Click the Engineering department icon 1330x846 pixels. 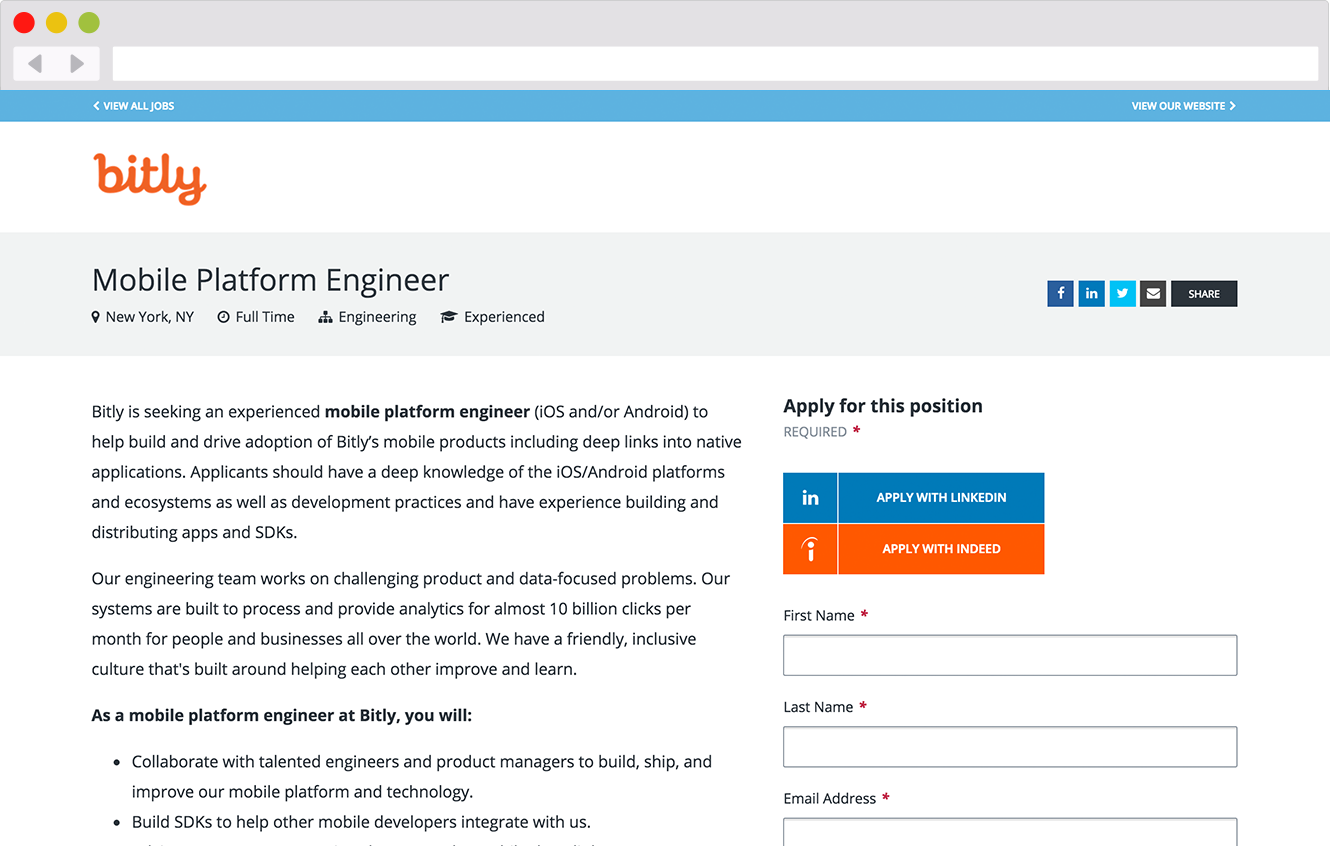(x=325, y=317)
